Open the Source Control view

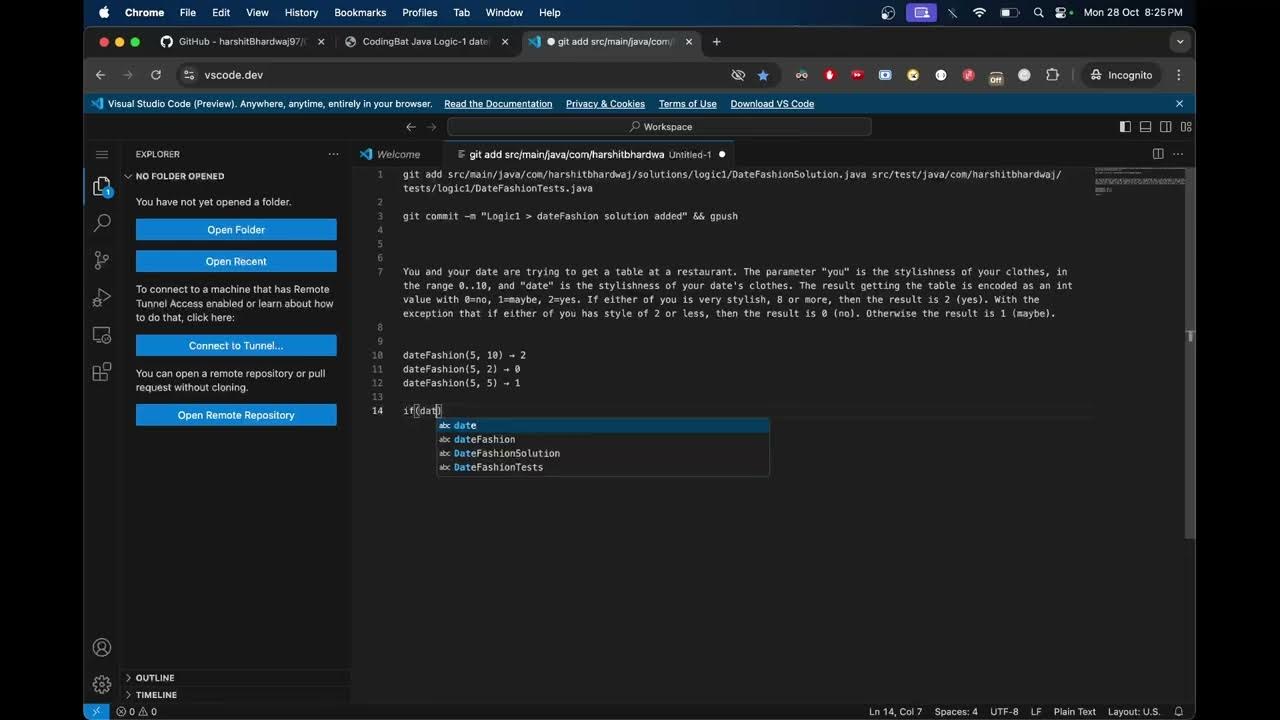pyautogui.click(x=101, y=260)
